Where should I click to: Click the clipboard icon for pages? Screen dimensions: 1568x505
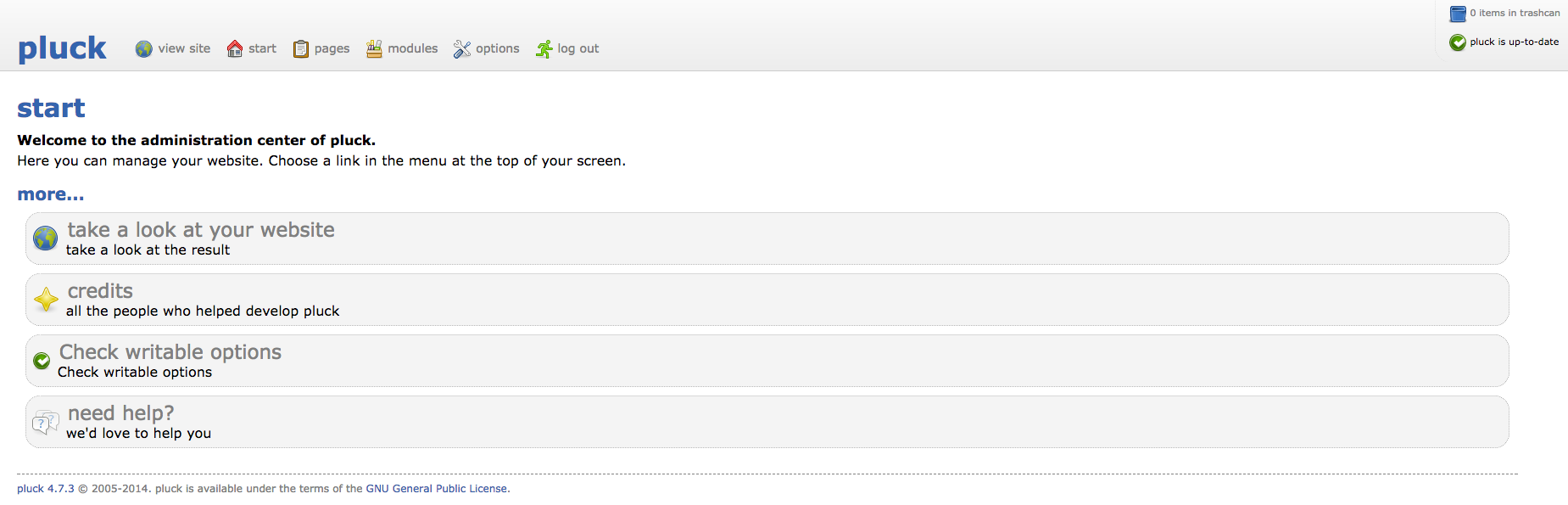click(301, 49)
